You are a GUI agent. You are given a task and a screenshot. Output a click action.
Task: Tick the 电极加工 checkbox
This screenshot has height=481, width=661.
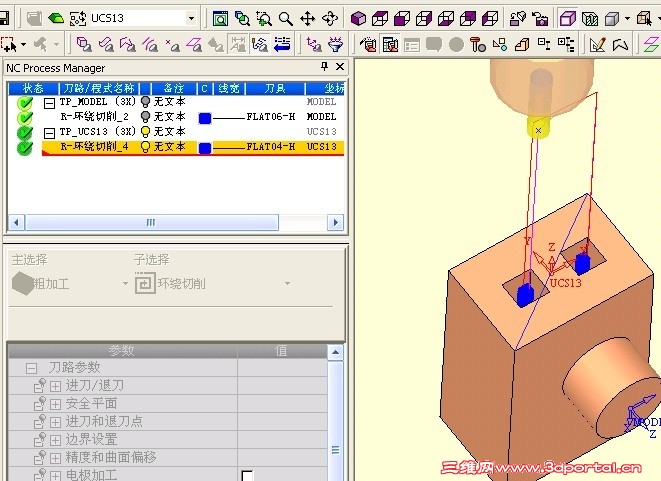pos(247,476)
